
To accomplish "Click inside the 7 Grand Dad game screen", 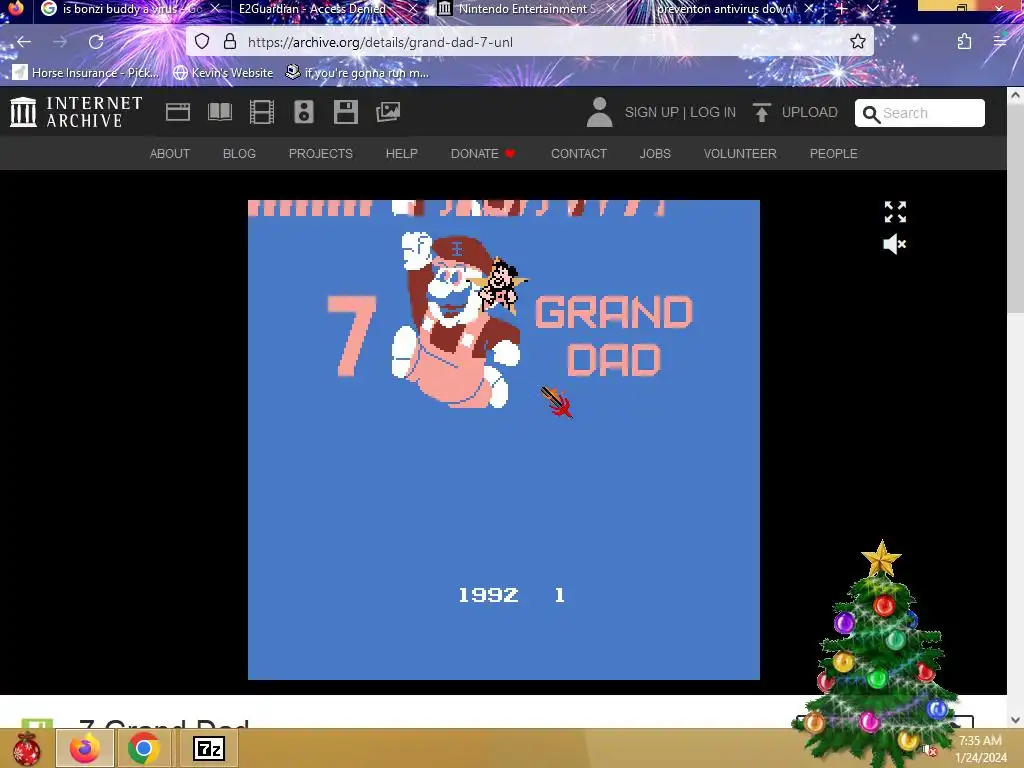I will 504,440.
